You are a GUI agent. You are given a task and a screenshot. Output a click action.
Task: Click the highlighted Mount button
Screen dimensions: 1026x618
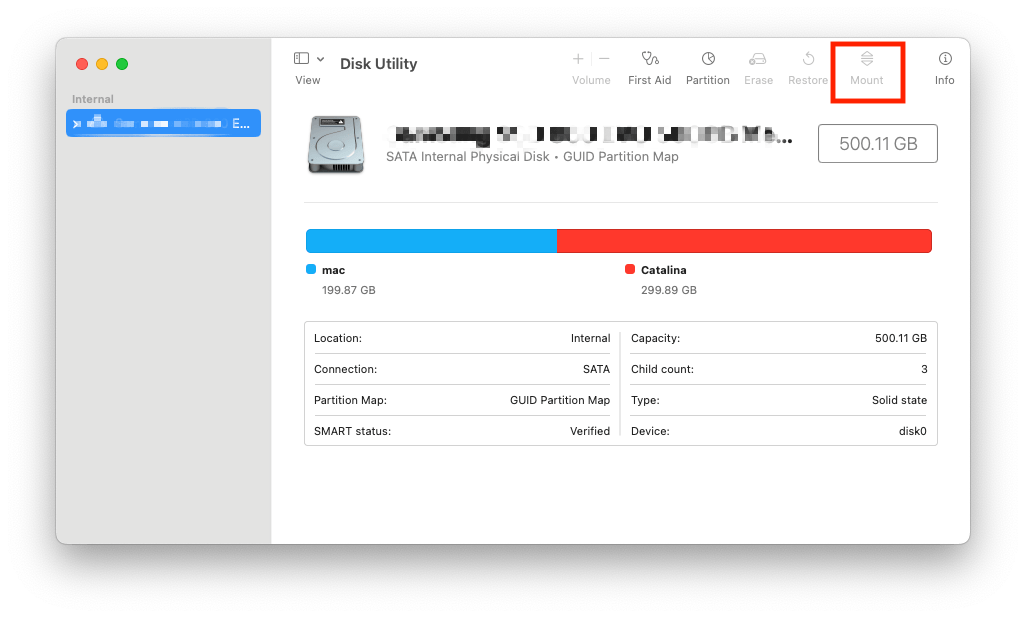[866, 68]
